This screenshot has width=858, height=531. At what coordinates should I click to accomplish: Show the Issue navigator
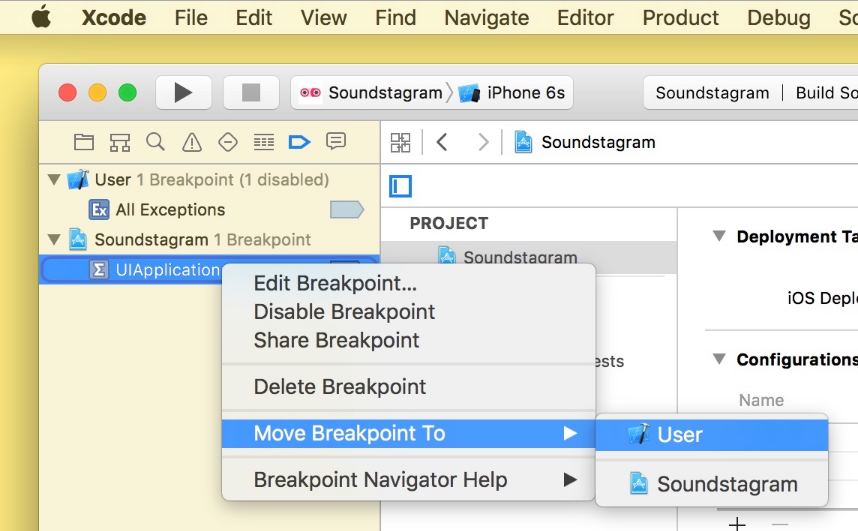click(192, 142)
